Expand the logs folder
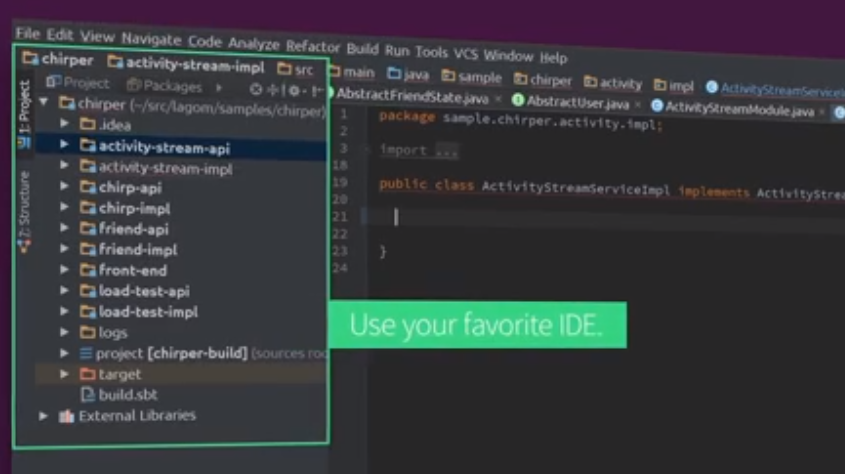 (64, 332)
